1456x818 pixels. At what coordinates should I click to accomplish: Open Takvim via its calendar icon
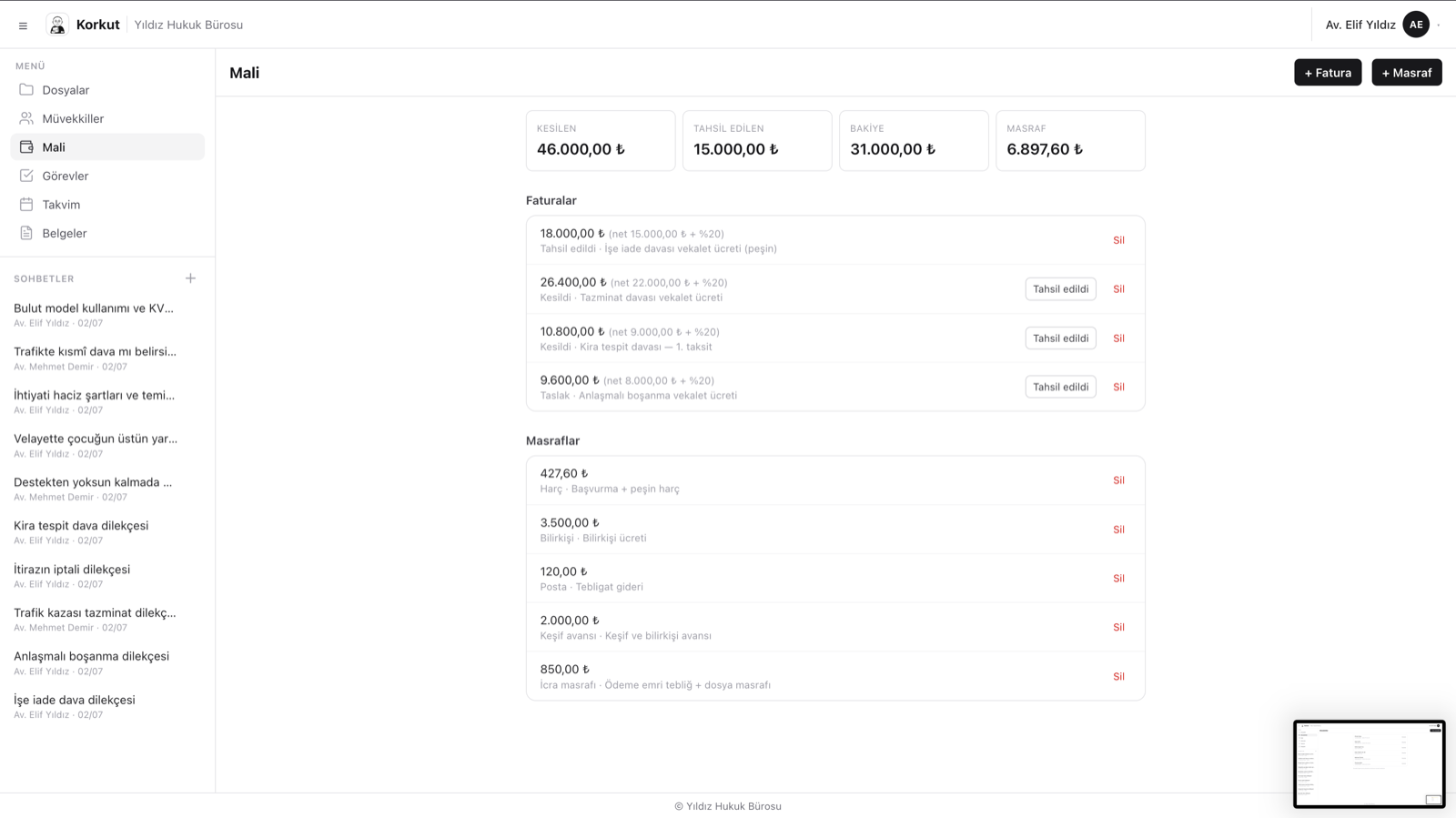pyautogui.click(x=26, y=205)
